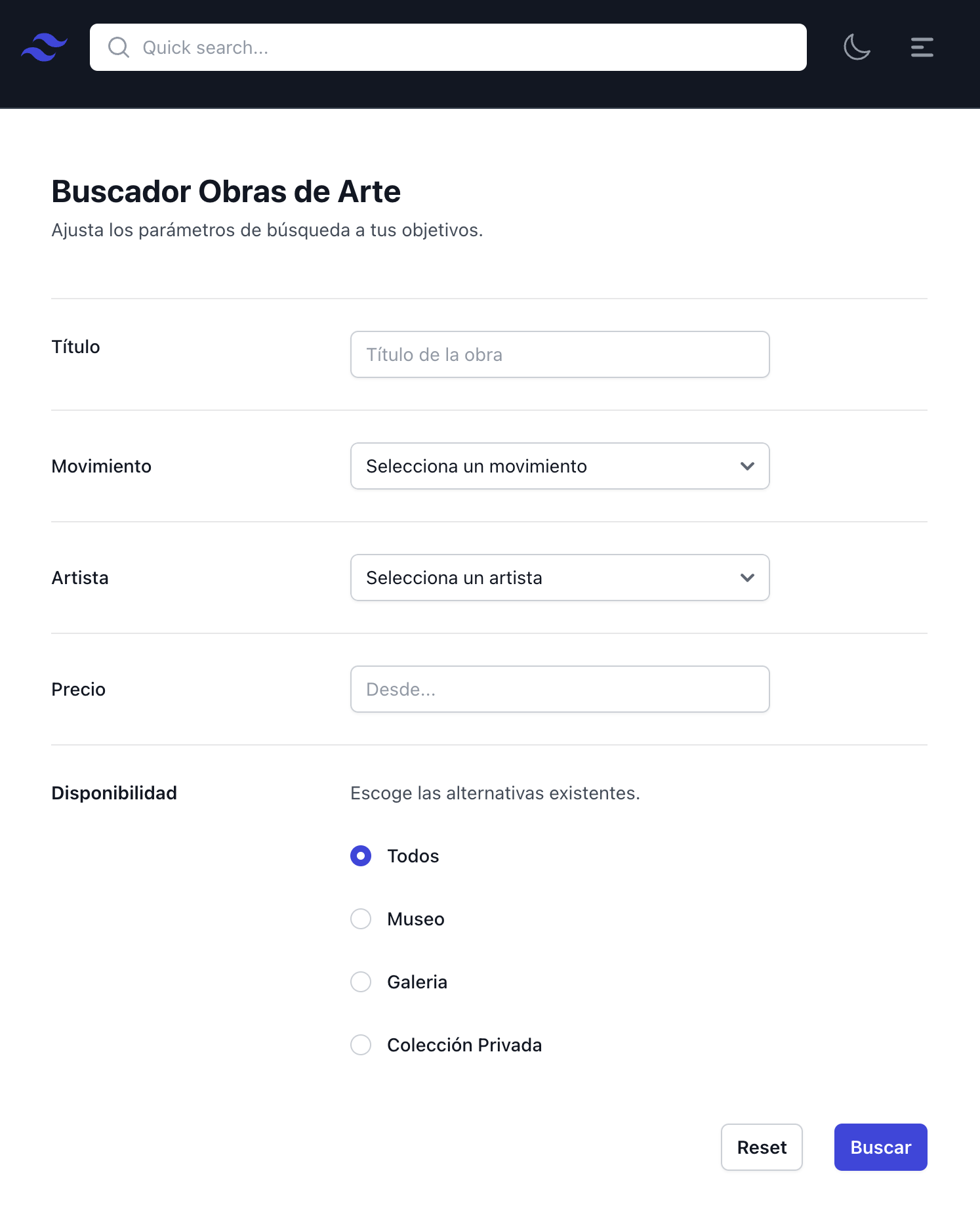980x1222 pixels.
Task: Click the Título de la obra input
Action: click(560, 354)
